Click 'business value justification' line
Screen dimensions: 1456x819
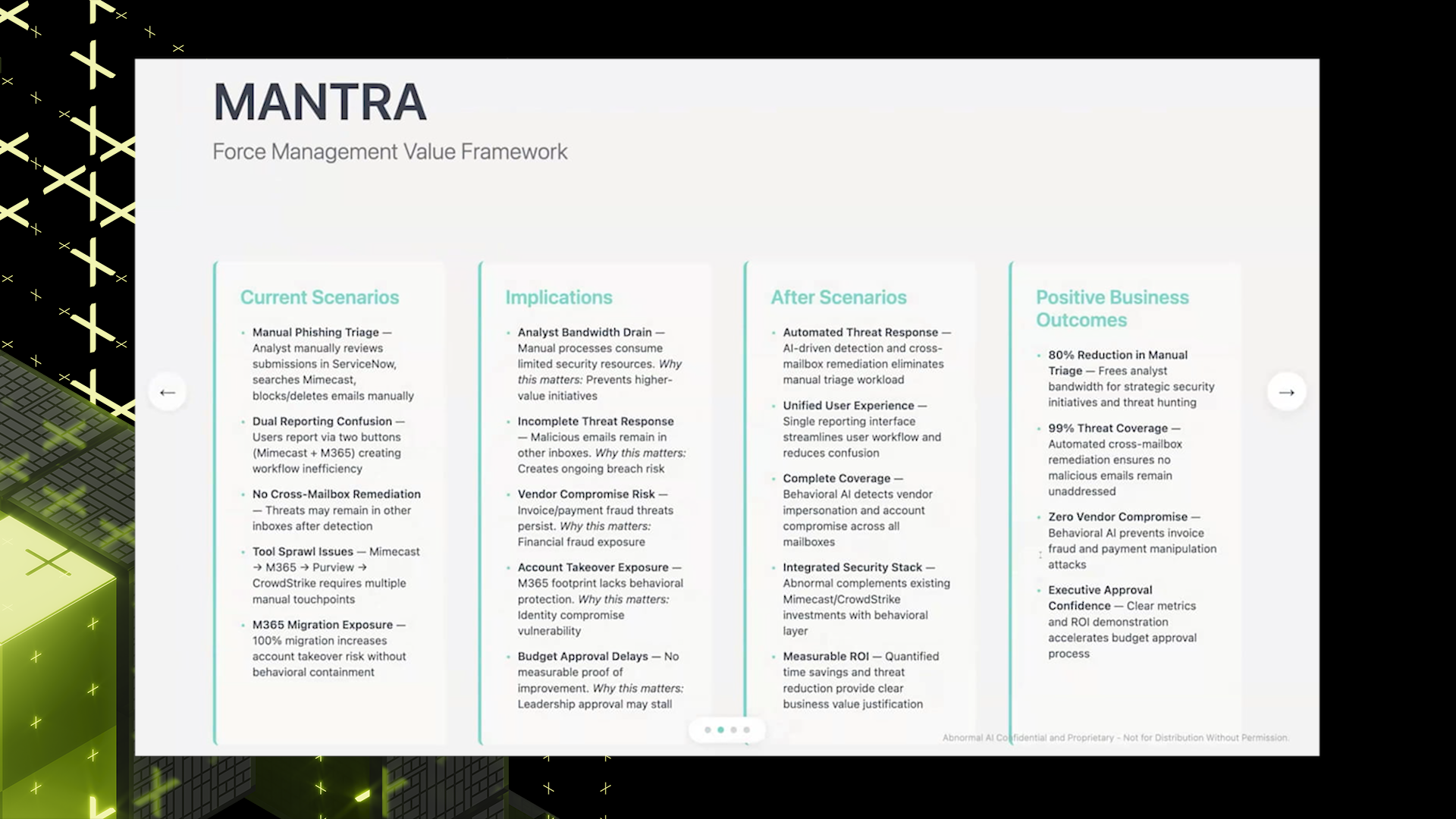point(852,704)
